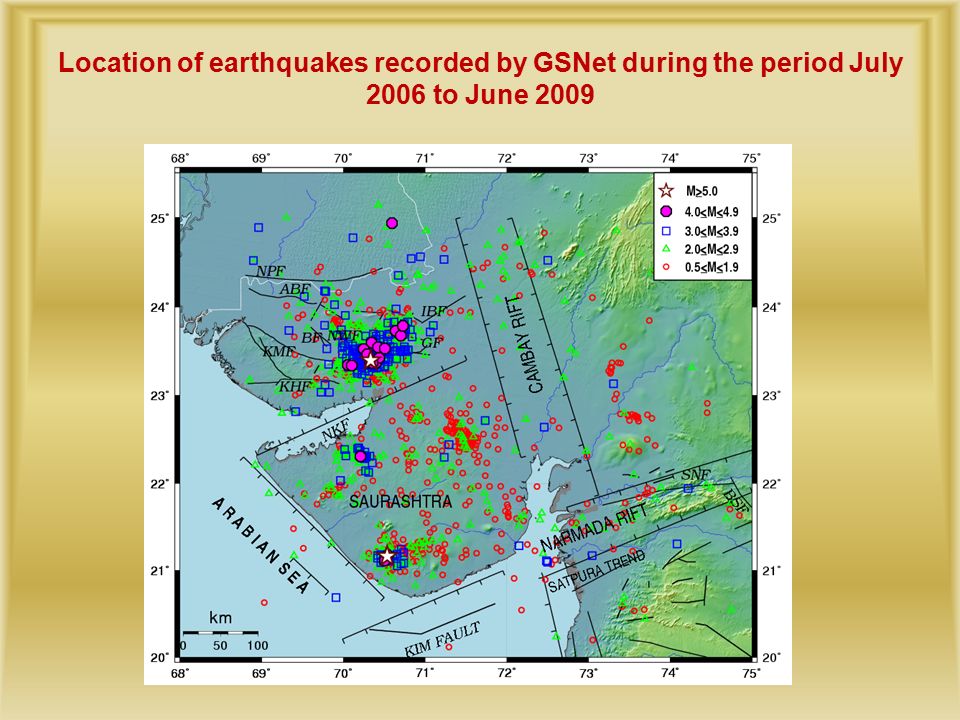Click the magenta circle legend symbol

tap(667, 212)
